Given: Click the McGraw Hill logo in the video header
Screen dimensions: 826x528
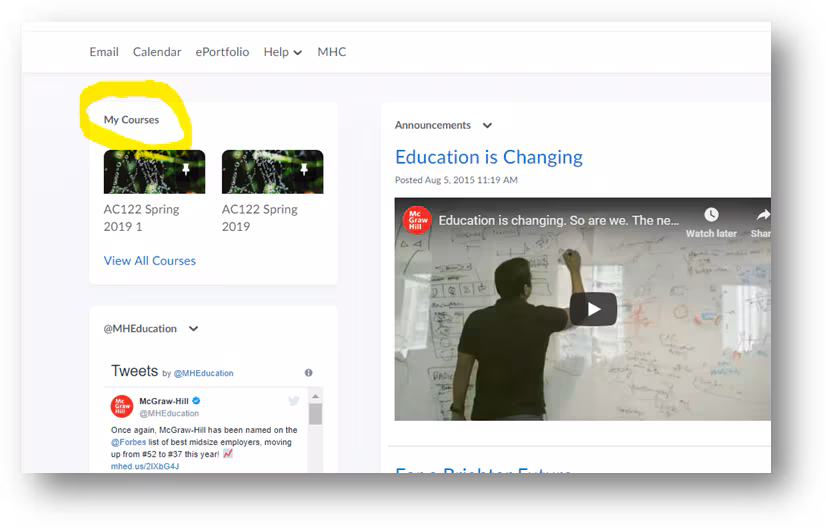Looking at the screenshot, I should [x=416, y=220].
